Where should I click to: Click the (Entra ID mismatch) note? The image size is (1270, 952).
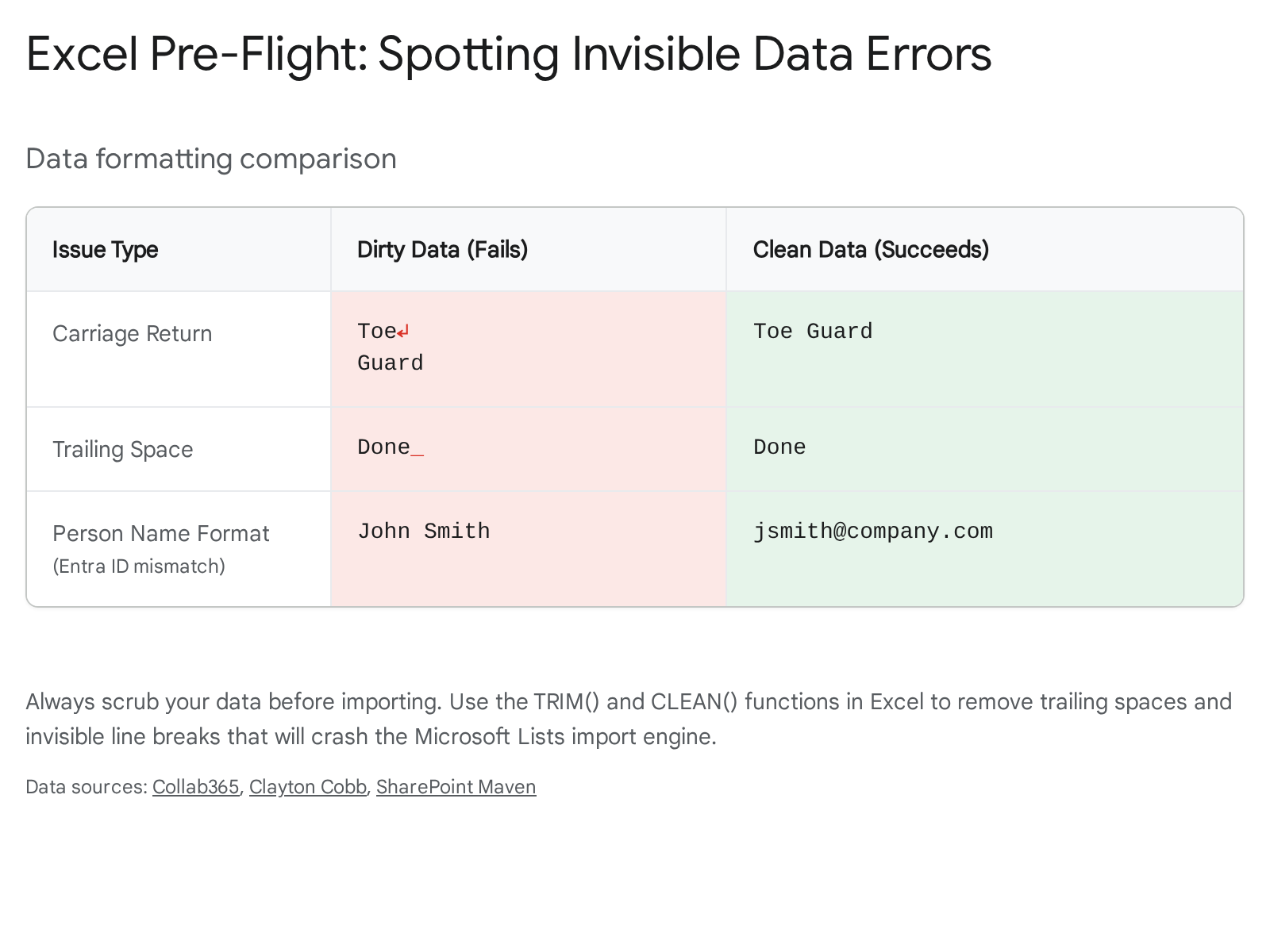click(x=139, y=566)
